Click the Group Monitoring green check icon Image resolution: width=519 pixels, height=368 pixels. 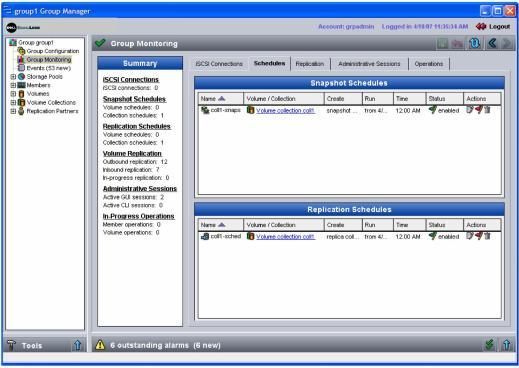coord(100,43)
